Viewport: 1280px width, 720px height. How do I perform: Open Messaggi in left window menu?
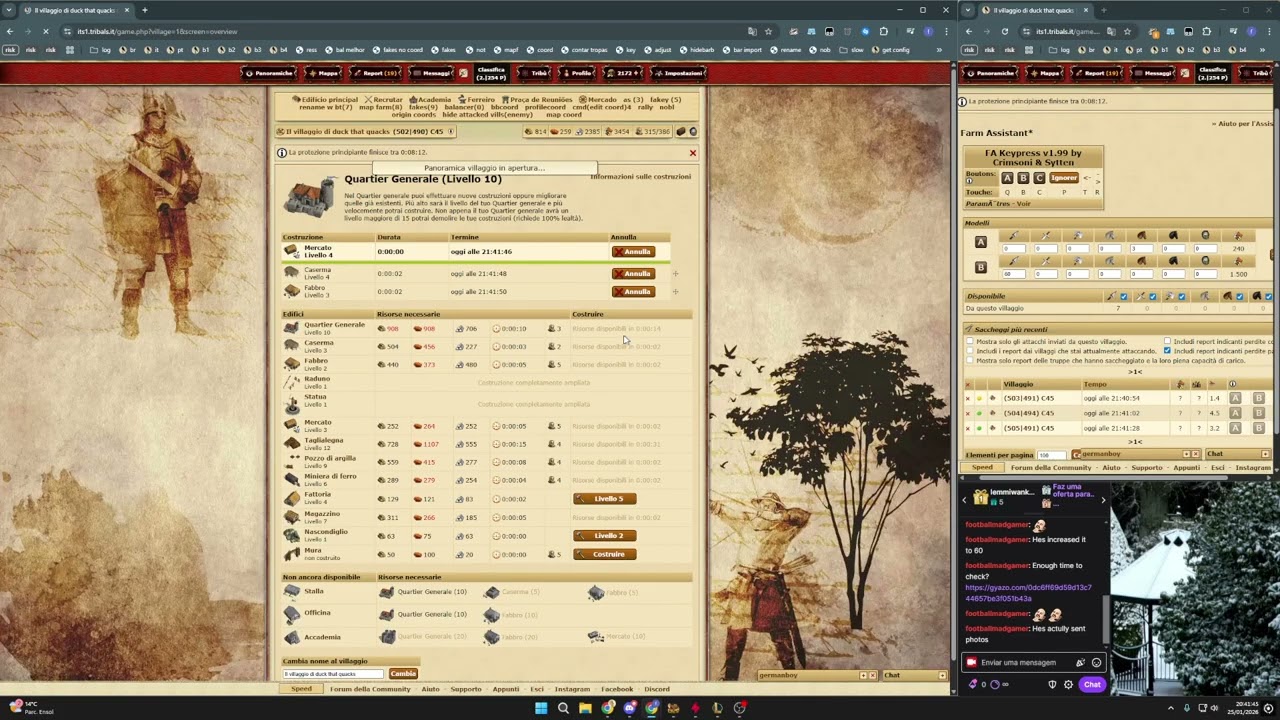click(x=432, y=73)
